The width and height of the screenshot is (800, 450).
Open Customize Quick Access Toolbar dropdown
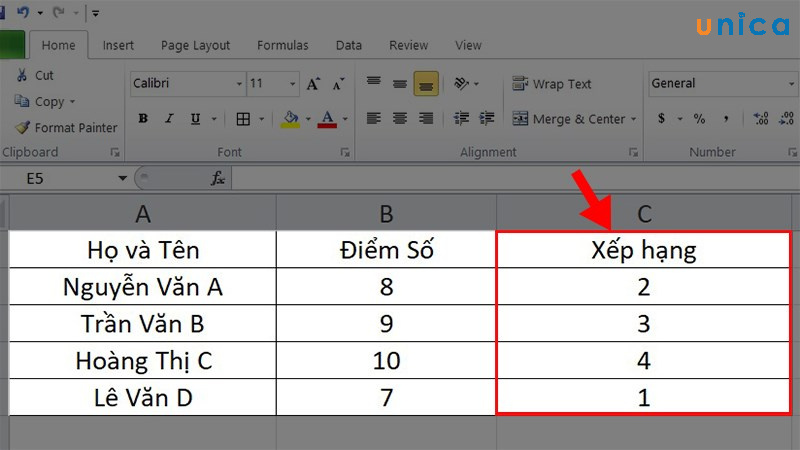(x=95, y=13)
